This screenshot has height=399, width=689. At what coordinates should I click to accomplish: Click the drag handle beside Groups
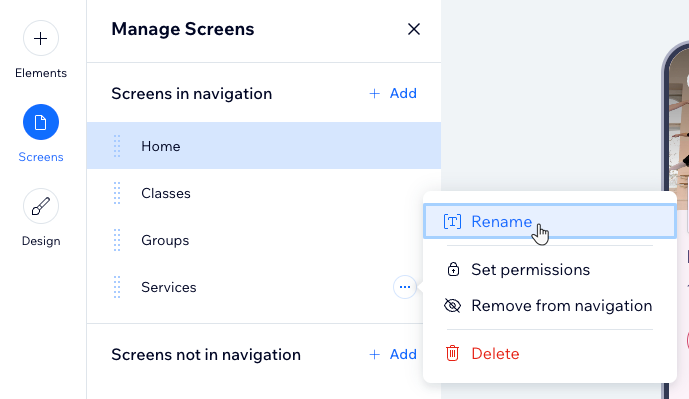[117, 240]
